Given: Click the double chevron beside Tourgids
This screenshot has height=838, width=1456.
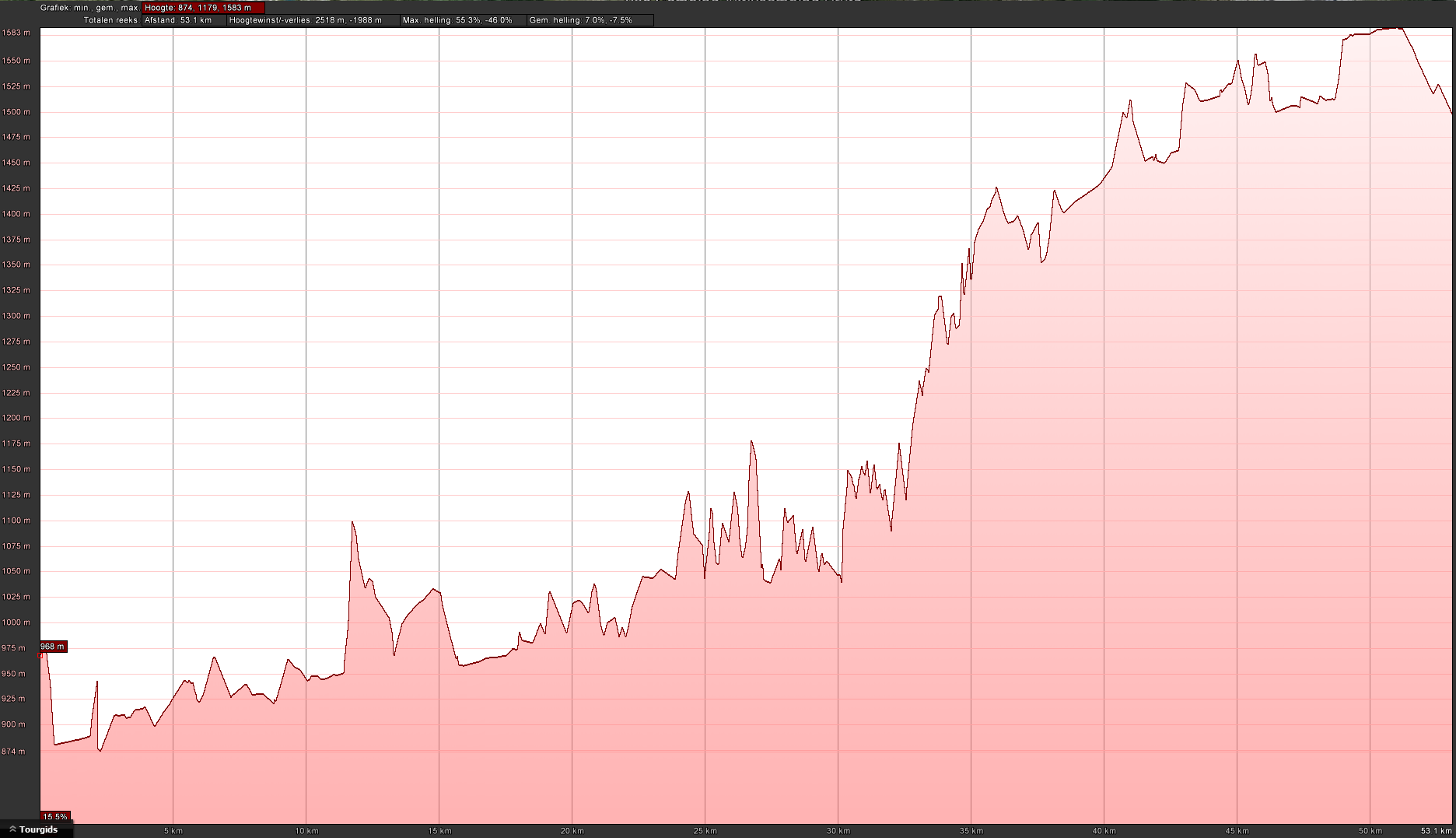Looking at the screenshot, I should coord(12,829).
